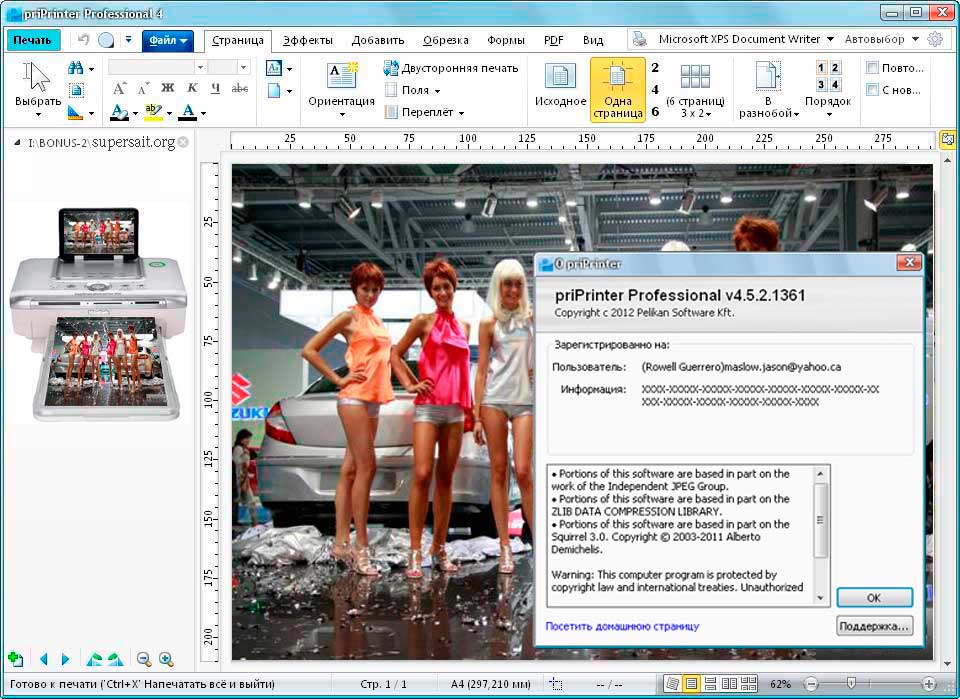Open the Добавить tab
Image resolution: width=960 pixels, height=699 pixels.
378,40
